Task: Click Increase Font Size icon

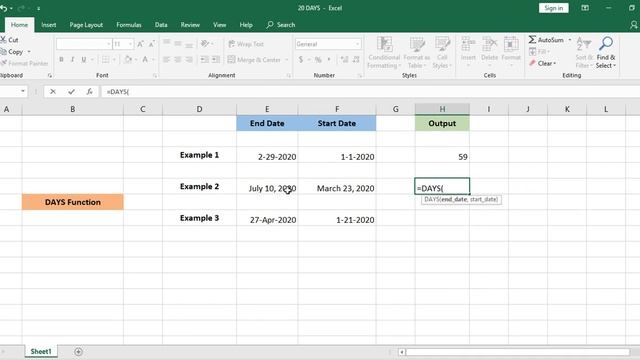Action: point(140,44)
